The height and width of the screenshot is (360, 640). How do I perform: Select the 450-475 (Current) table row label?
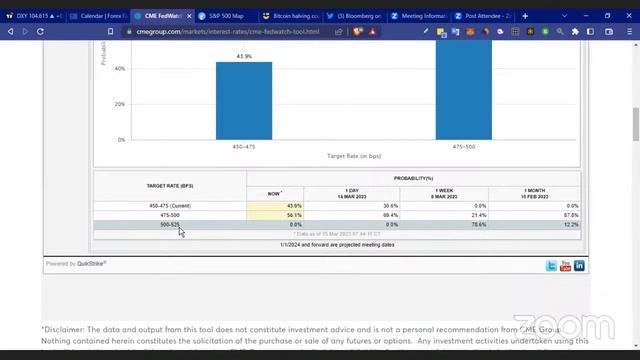pyautogui.click(x=170, y=206)
